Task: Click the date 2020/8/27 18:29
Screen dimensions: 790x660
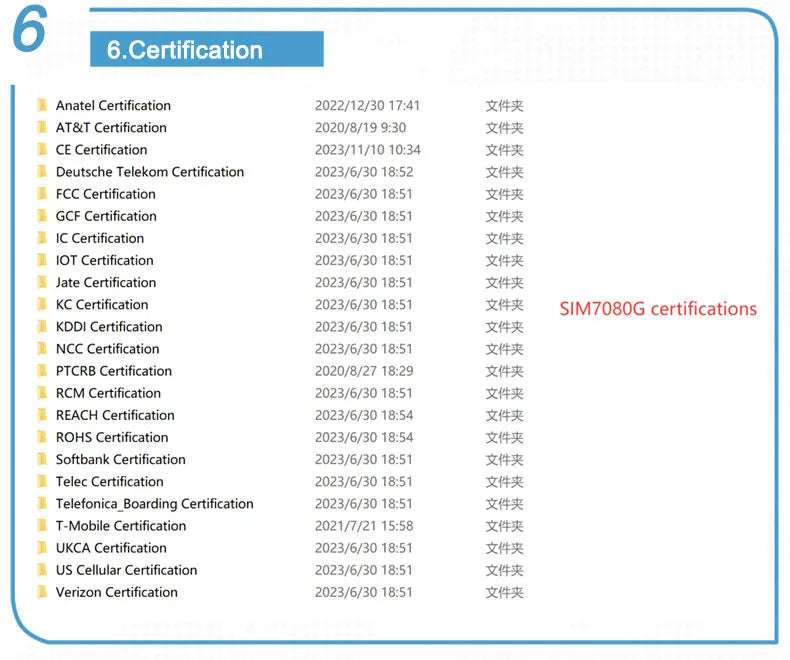Action: coord(364,371)
